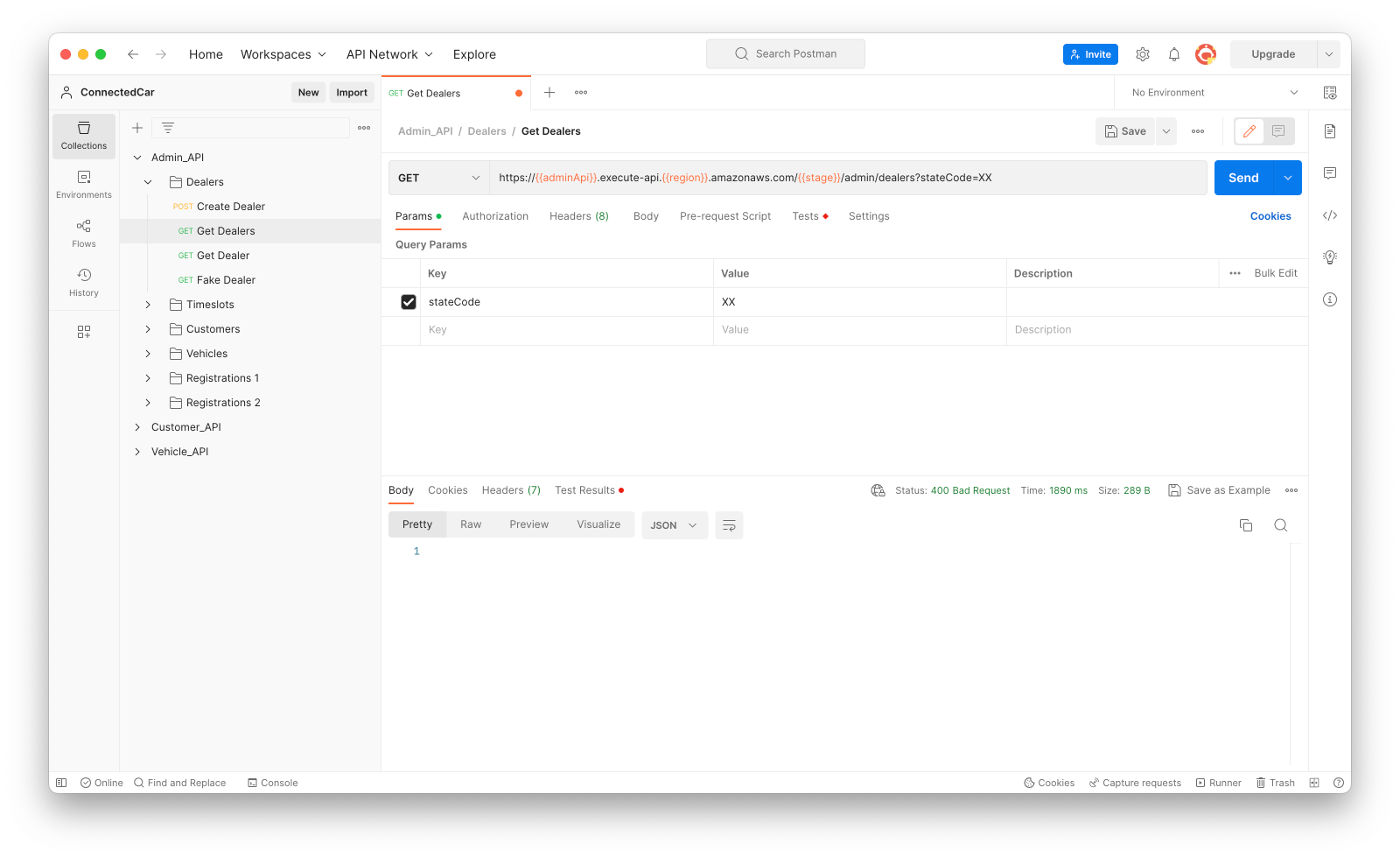Open the code snippet panel
This screenshot has height=858, width=1400.
[x=1330, y=215]
